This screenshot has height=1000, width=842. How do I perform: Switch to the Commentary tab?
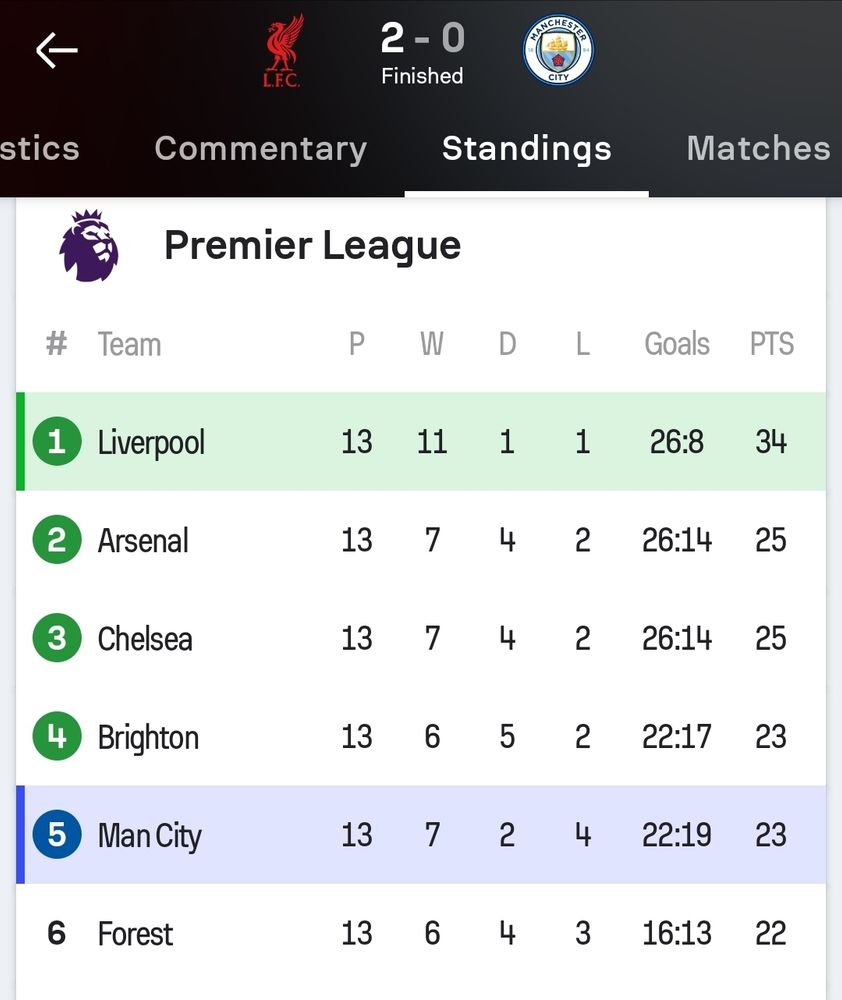click(260, 149)
